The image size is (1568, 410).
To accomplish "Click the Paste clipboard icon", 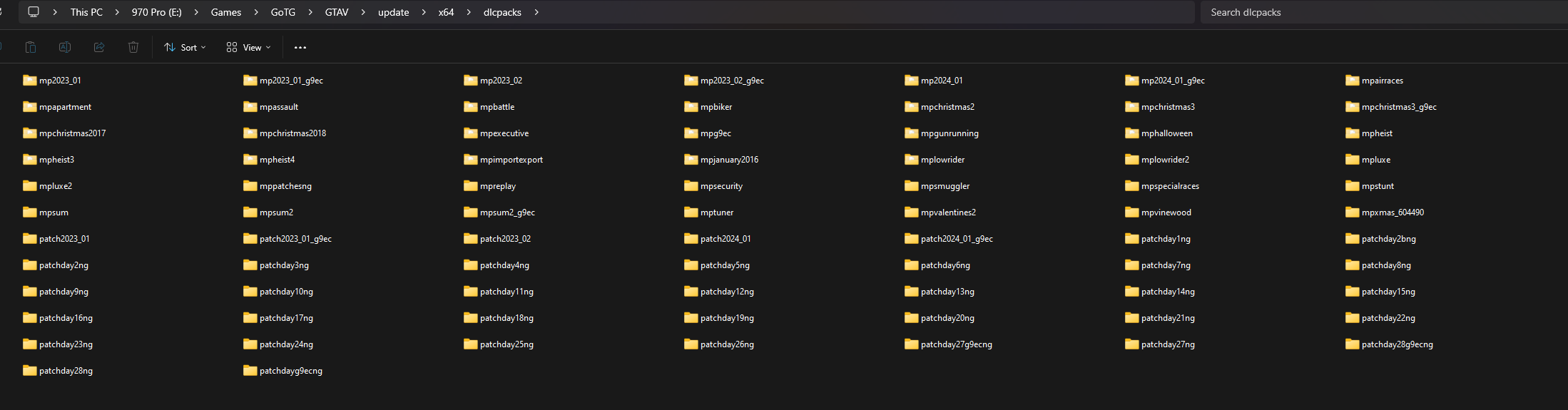I will tap(31, 47).
